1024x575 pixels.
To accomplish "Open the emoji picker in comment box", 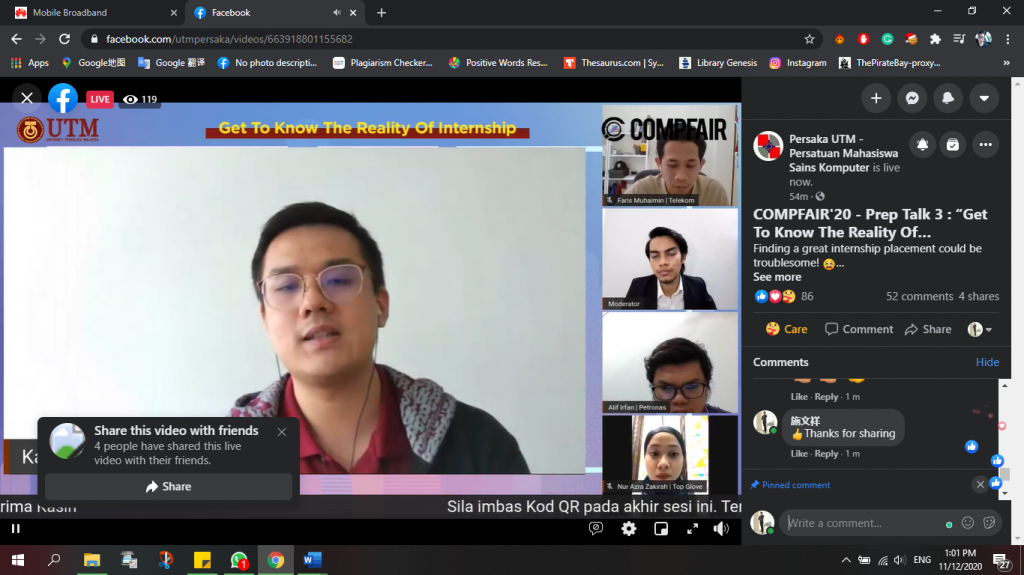I will click(x=968, y=523).
